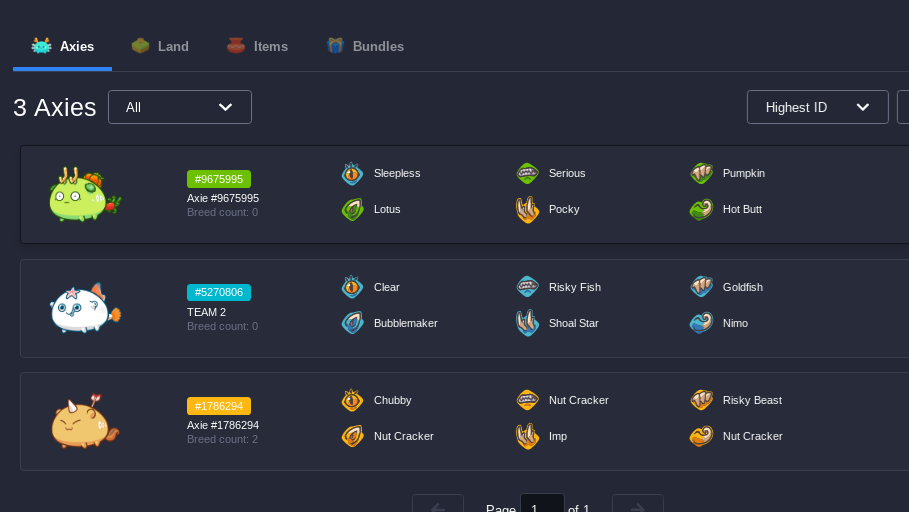The height and width of the screenshot is (512, 909).
Task: Click the Hot Butt tail icon
Action: [701, 209]
